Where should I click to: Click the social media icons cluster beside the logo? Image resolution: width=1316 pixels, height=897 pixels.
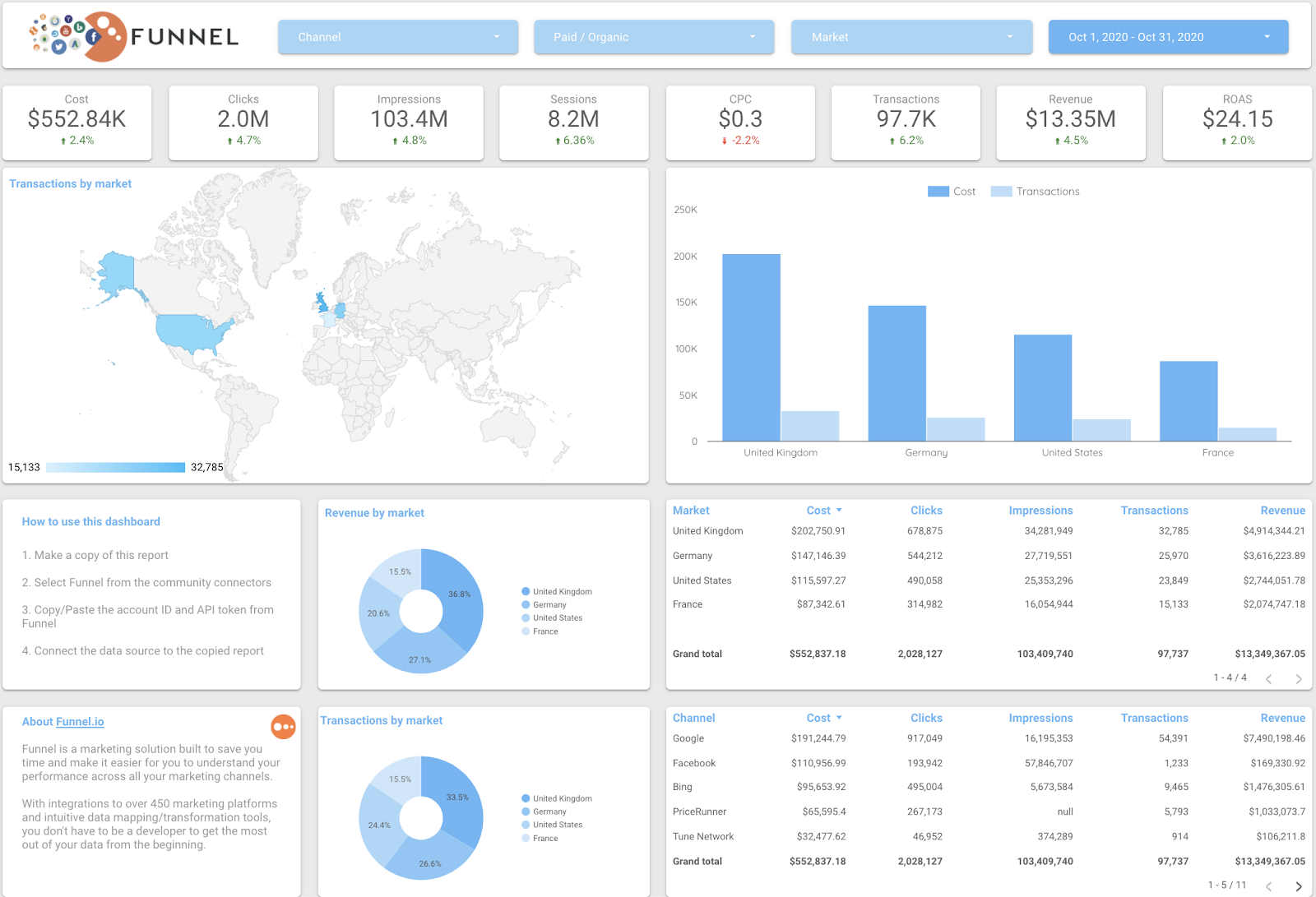coord(56,33)
